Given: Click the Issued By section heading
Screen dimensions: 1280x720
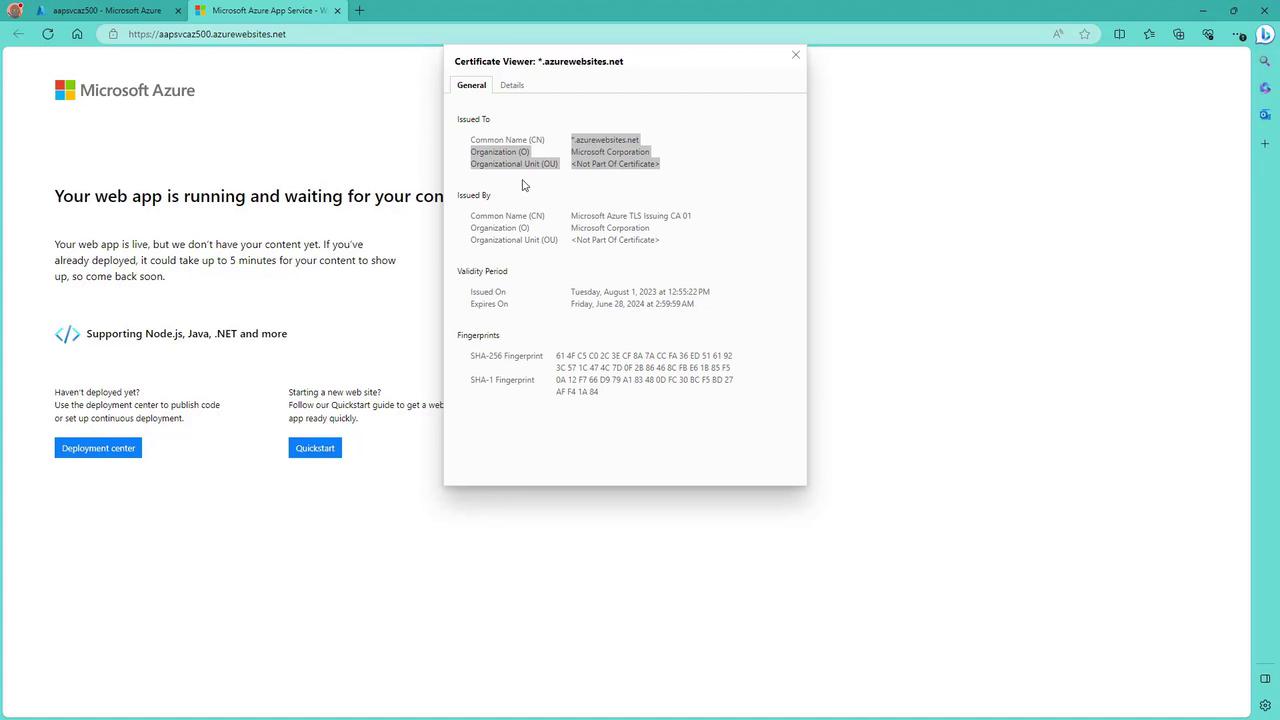Looking at the screenshot, I should [474, 195].
